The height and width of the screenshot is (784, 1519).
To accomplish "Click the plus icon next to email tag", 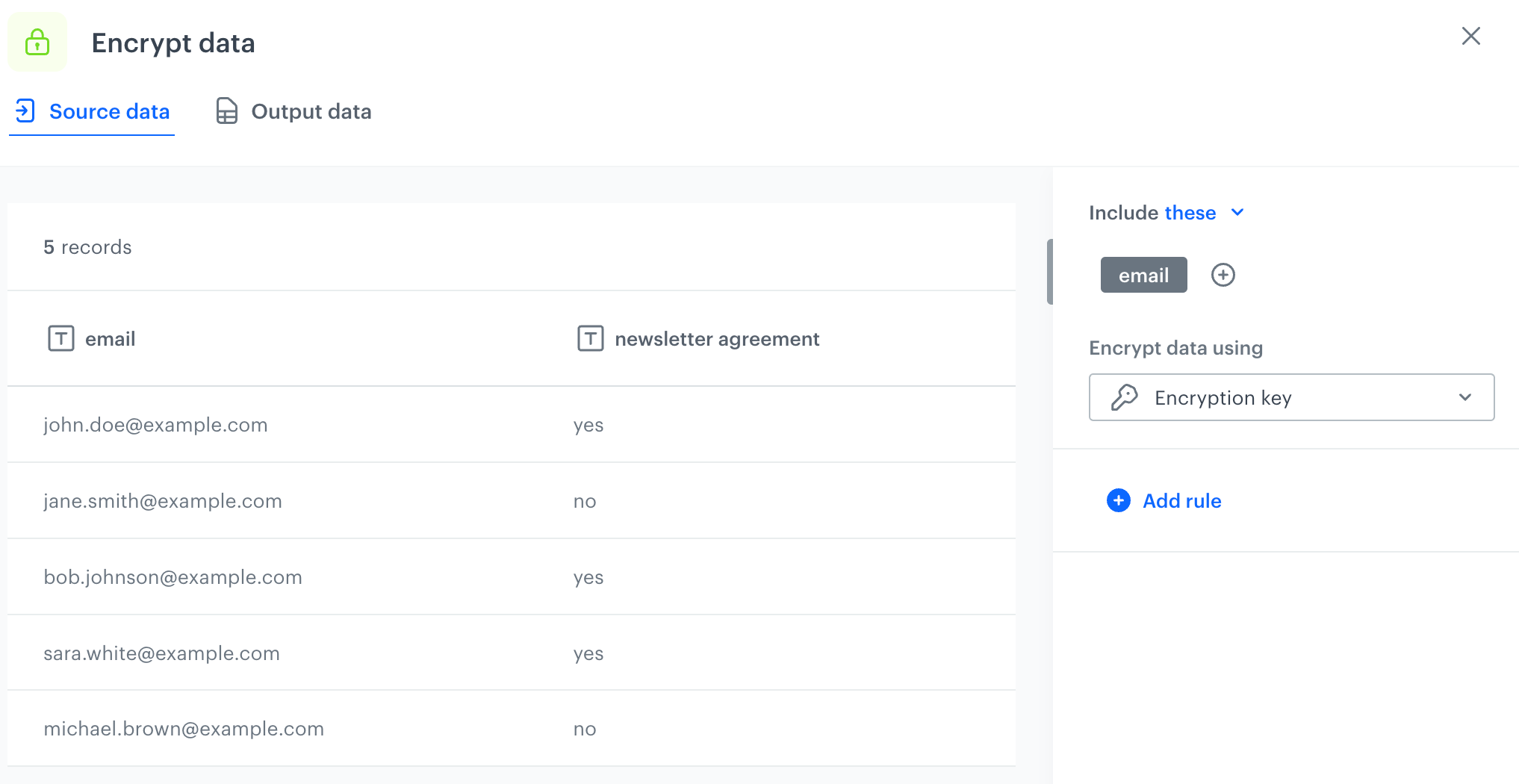I will click(x=1223, y=275).
